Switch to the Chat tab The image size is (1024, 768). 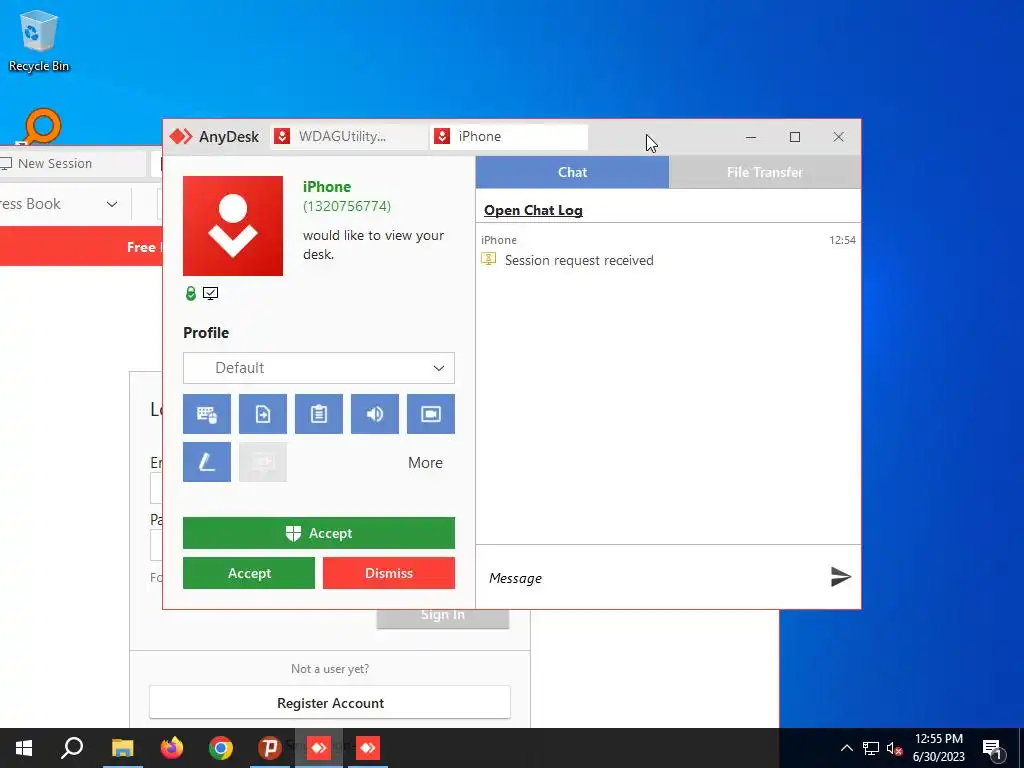[x=572, y=172]
